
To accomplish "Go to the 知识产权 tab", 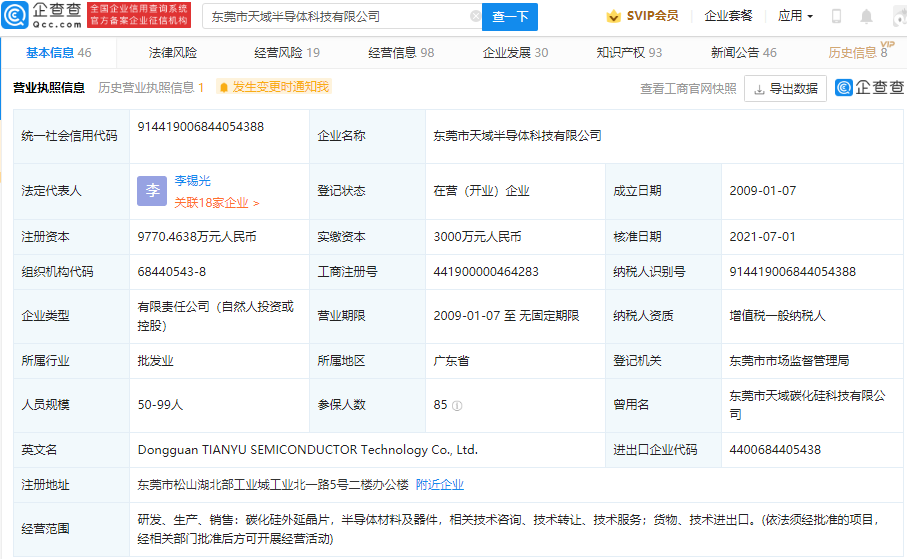I will [x=629, y=53].
